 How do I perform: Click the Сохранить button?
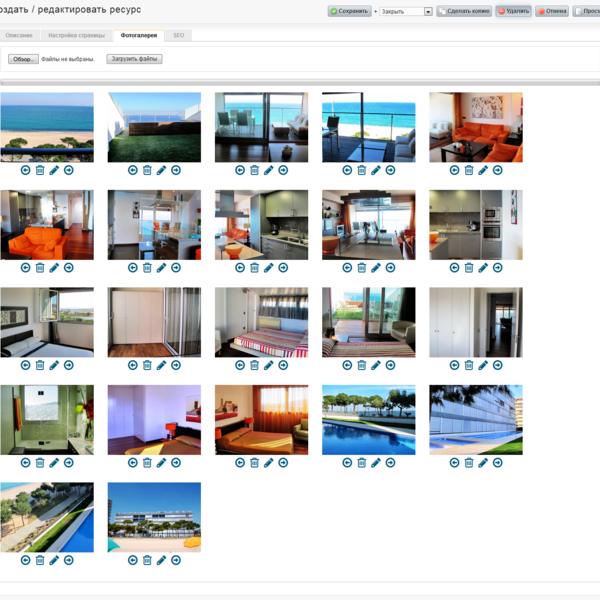coord(350,11)
